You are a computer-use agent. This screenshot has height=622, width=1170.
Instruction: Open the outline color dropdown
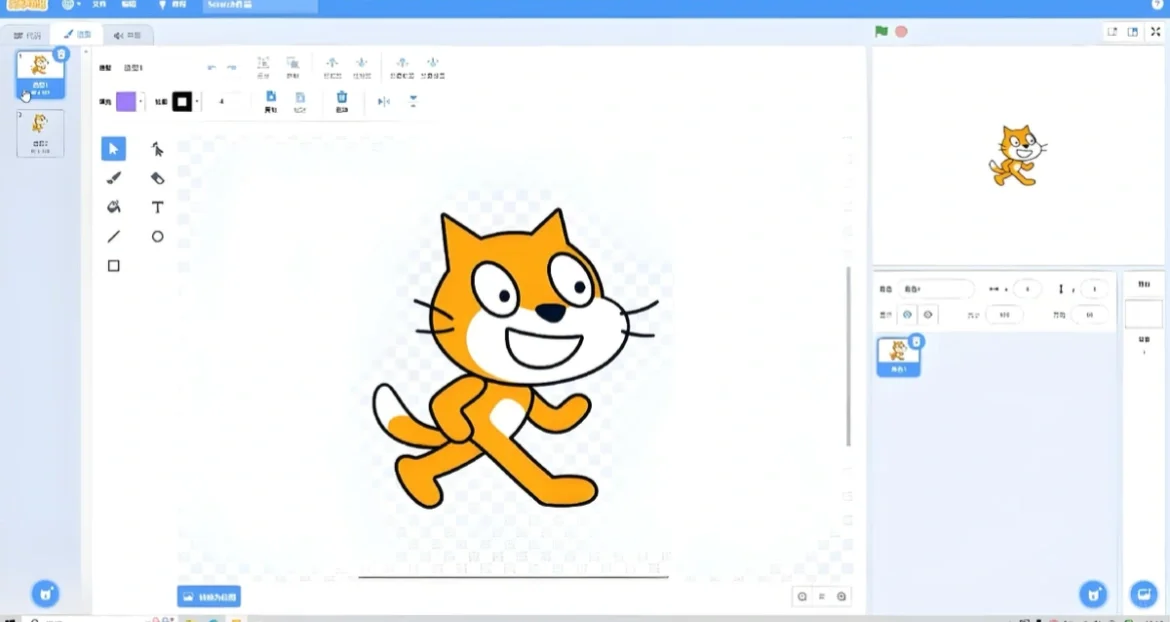coord(186,101)
